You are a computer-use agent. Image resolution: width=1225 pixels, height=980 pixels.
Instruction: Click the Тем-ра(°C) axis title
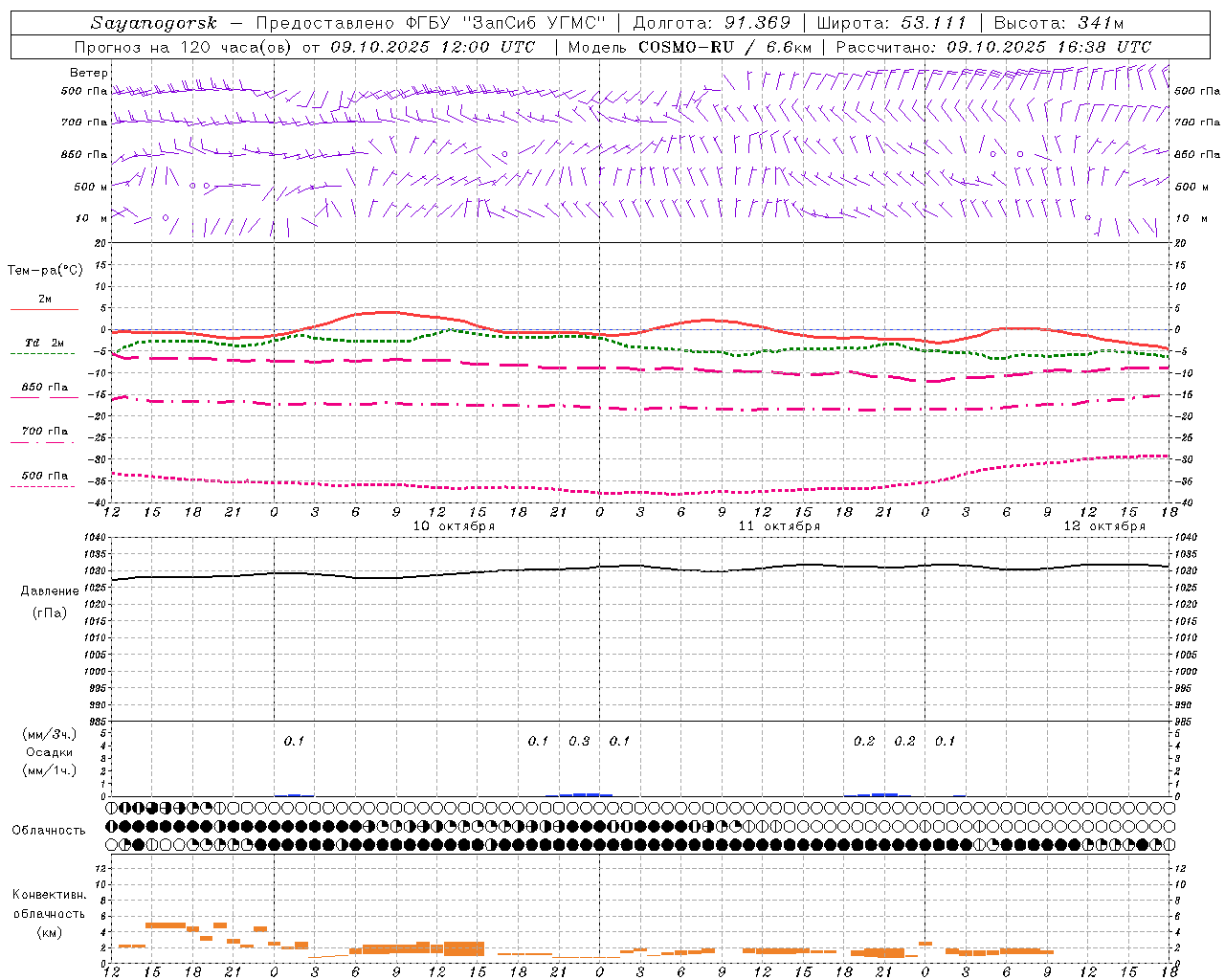click(45, 271)
